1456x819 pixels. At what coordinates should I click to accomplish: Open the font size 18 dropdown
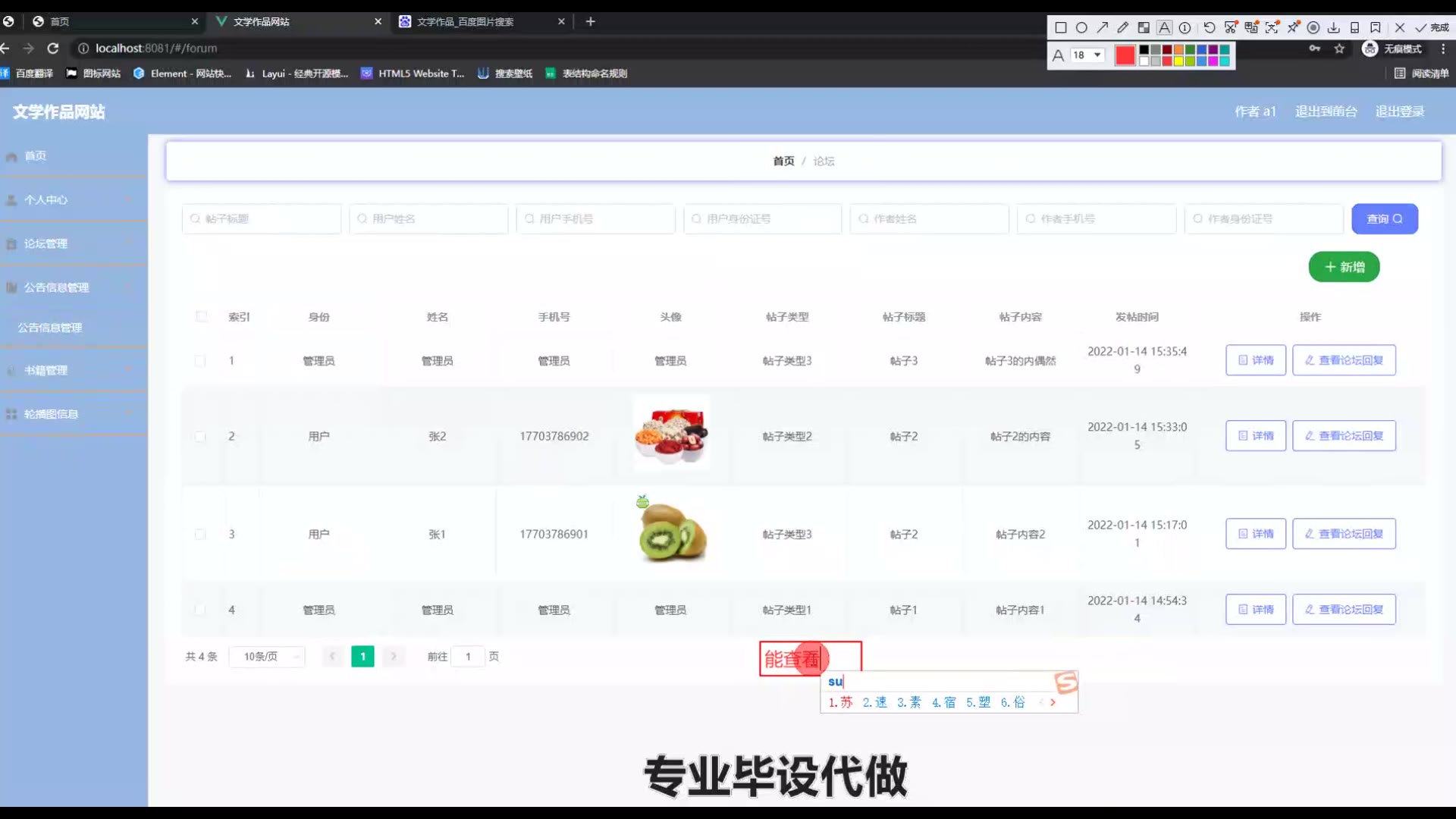[1087, 55]
